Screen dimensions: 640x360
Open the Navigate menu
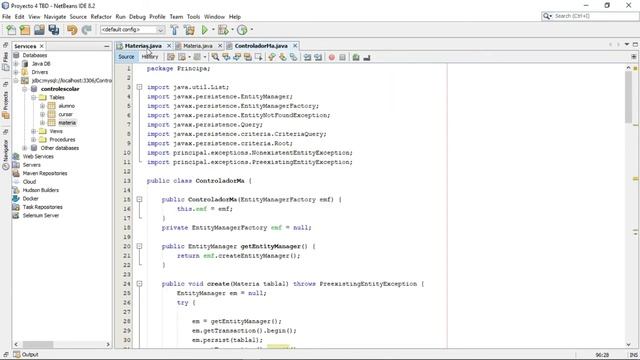(55, 17)
